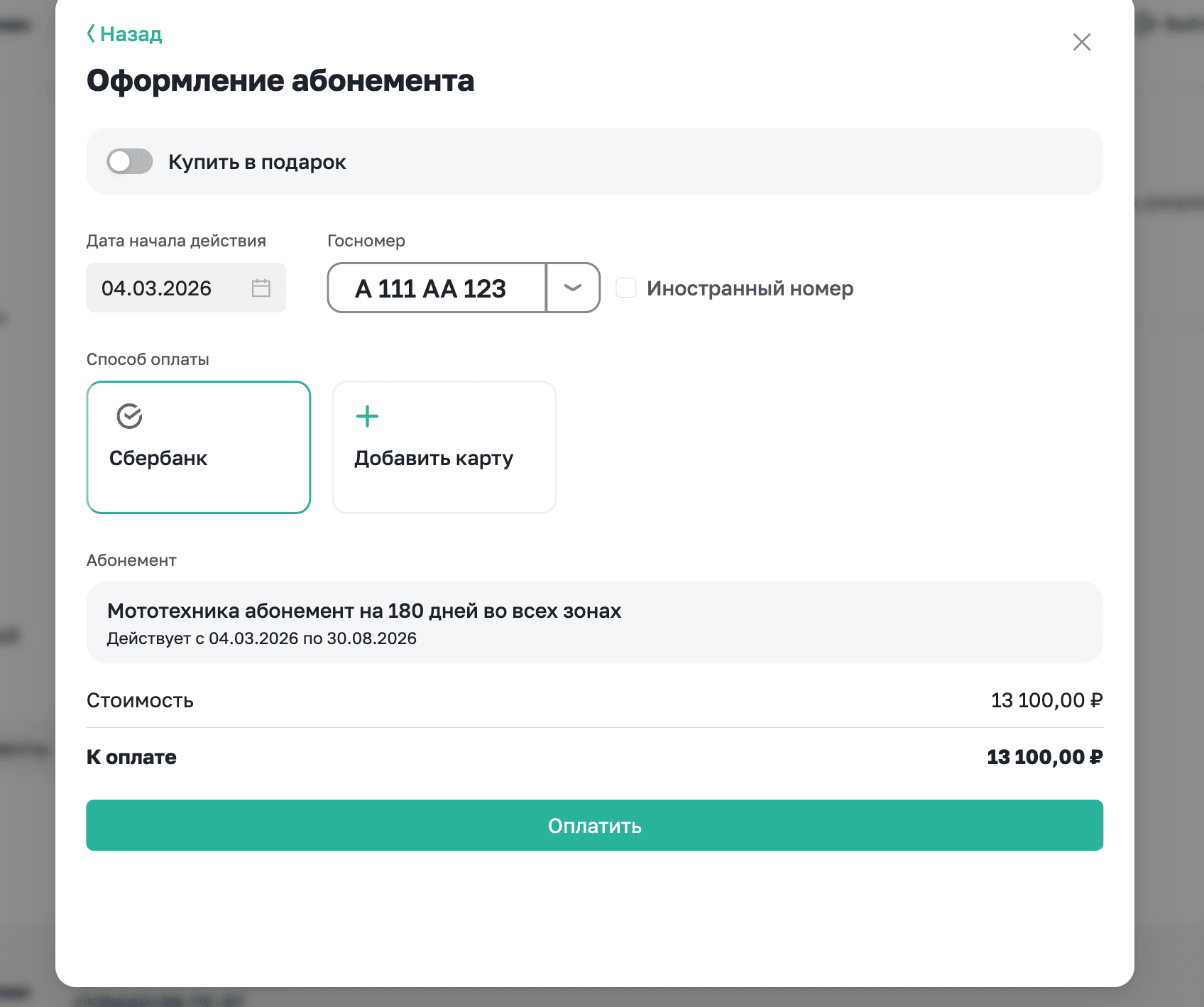This screenshot has width=1204, height=1007.
Task: Click the checkmark icon on the Сбербанк card
Action: (129, 417)
